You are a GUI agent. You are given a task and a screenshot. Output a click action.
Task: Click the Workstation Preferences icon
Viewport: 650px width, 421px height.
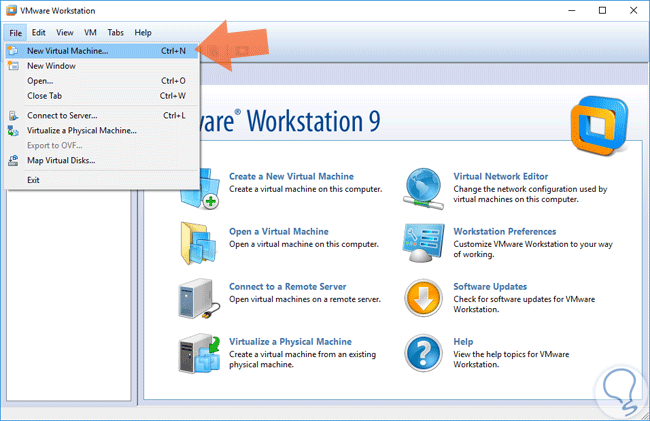pyautogui.click(x=423, y=243)
